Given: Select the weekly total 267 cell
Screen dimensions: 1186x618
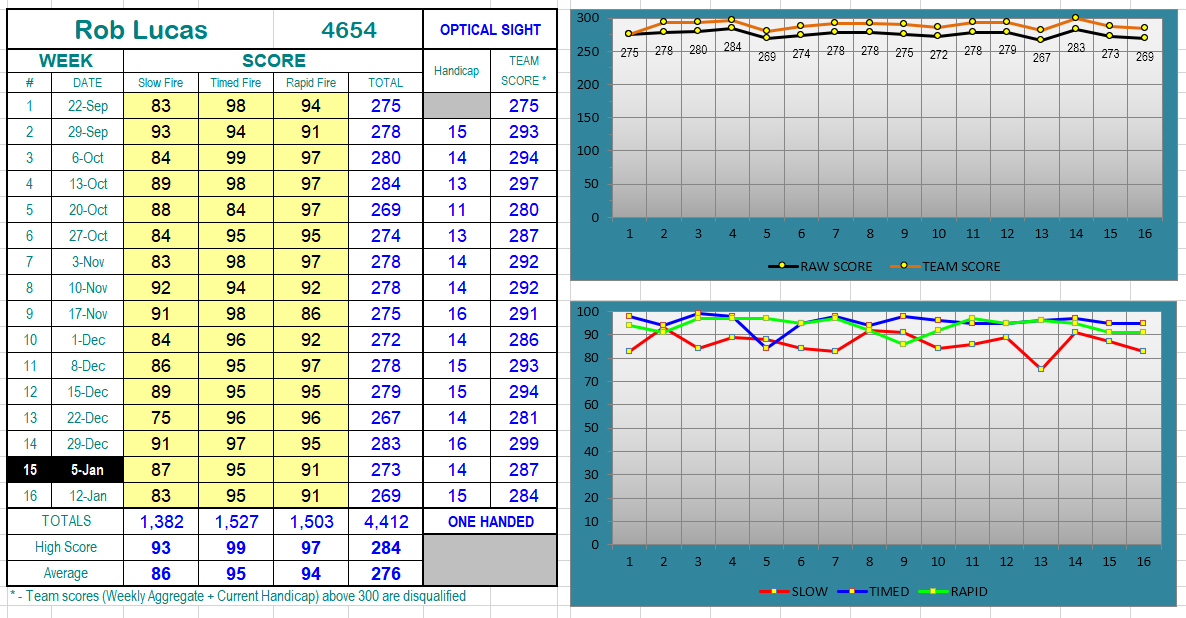Looking at the screenshot, I should point(386,418).
